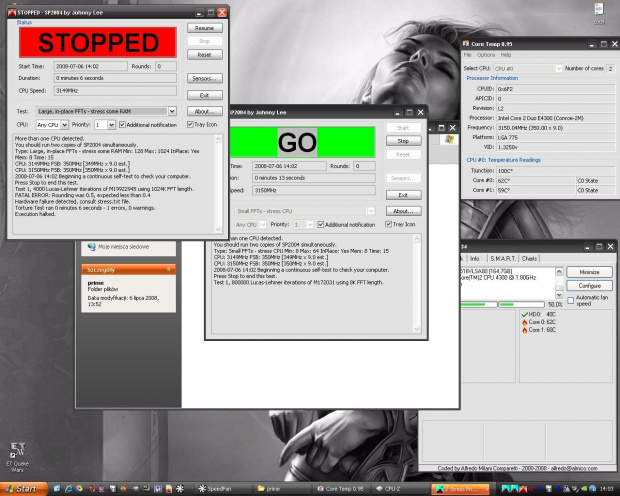The width and height of the screenshot is (620, 496).
Task: Open the desktop file icon at top right
Action: (599, 13)
